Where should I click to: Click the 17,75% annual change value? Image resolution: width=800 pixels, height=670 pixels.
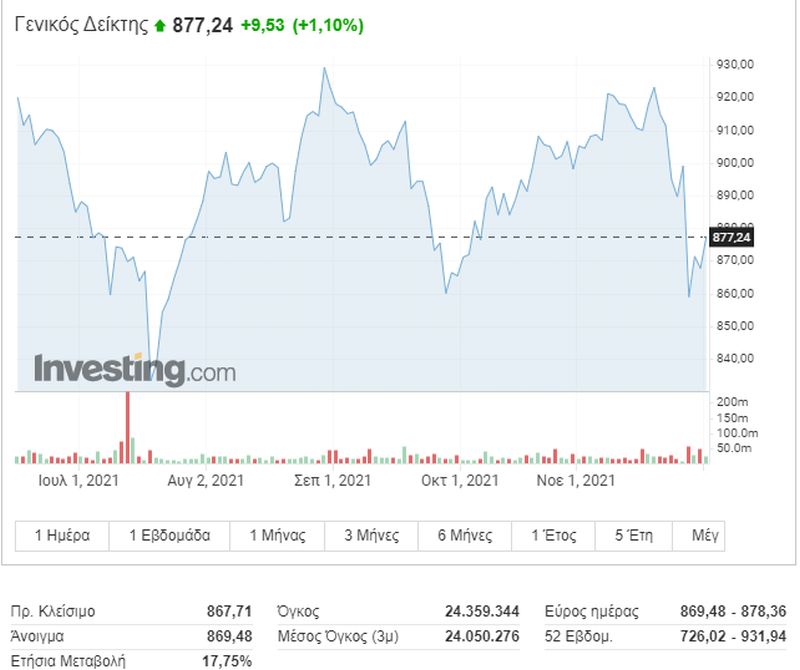tap(227, 661)
